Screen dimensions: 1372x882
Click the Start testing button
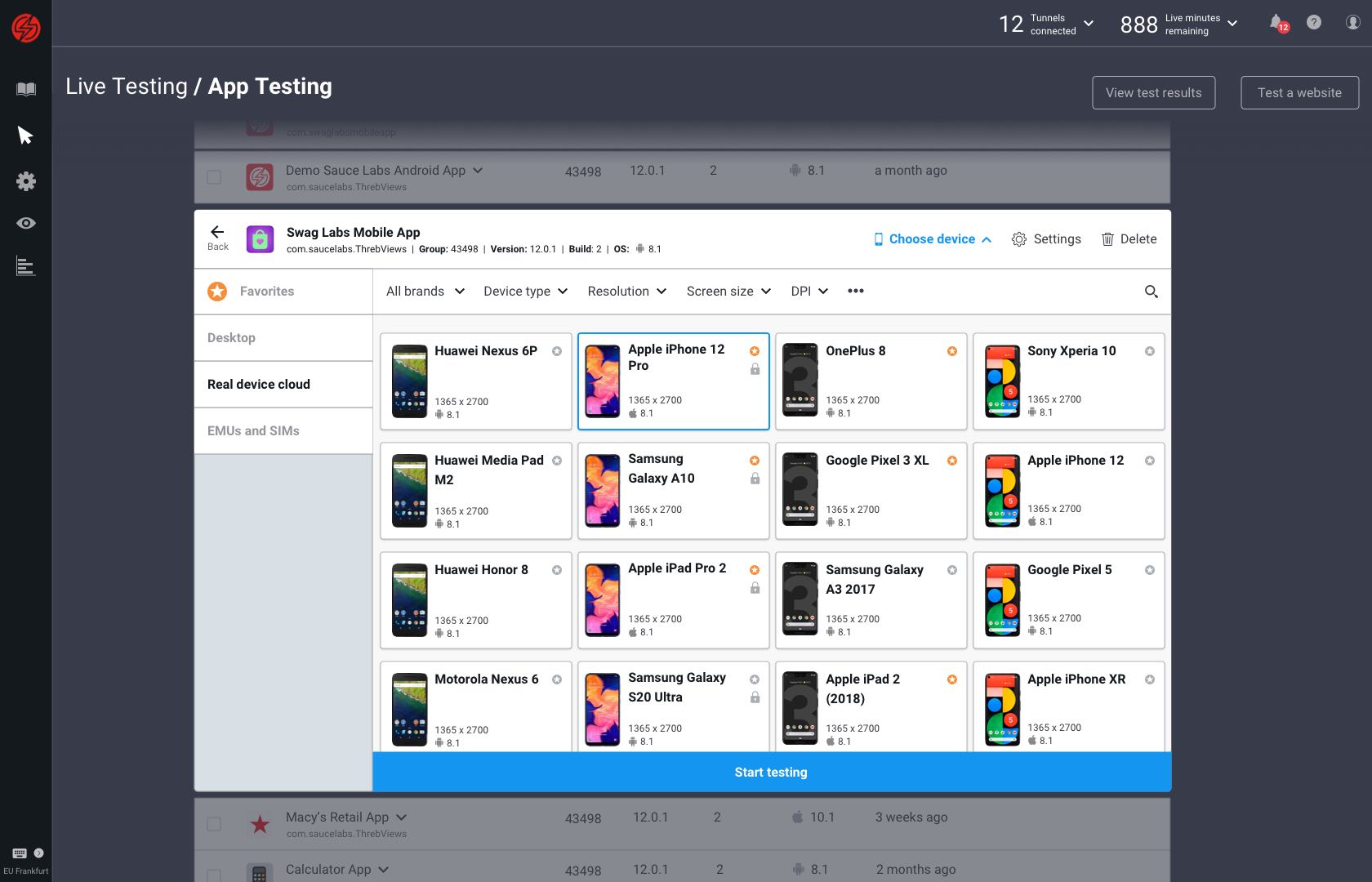[772, 772]
